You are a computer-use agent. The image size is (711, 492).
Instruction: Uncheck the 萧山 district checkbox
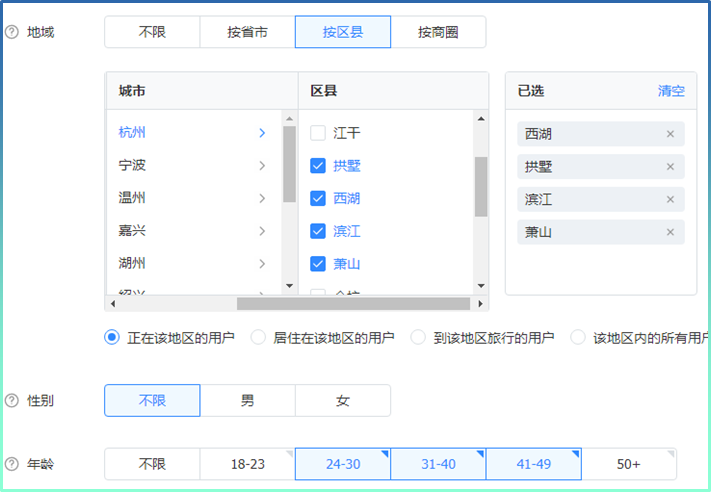tap(318, 263)
